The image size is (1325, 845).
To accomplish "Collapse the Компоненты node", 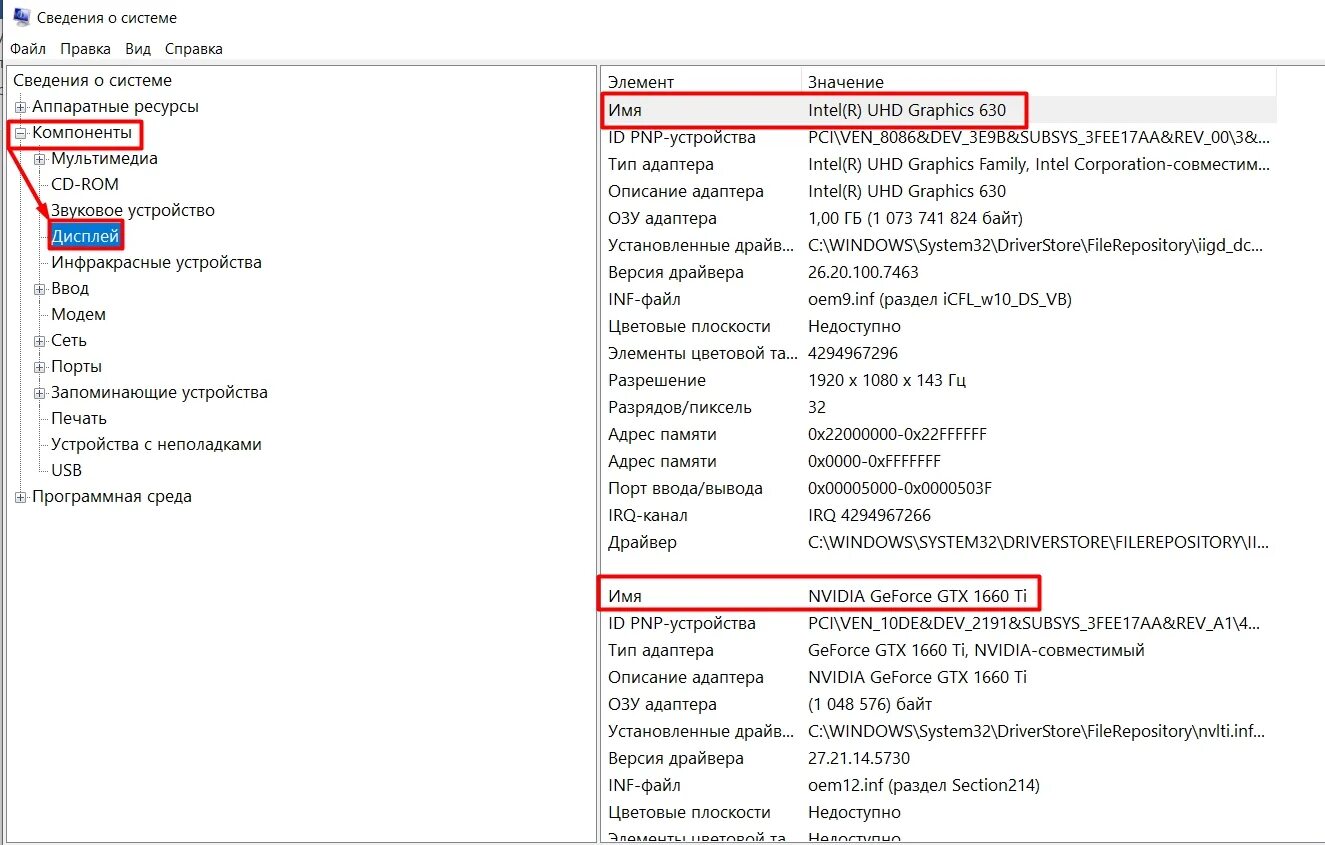I will click(x=20, y=133).
